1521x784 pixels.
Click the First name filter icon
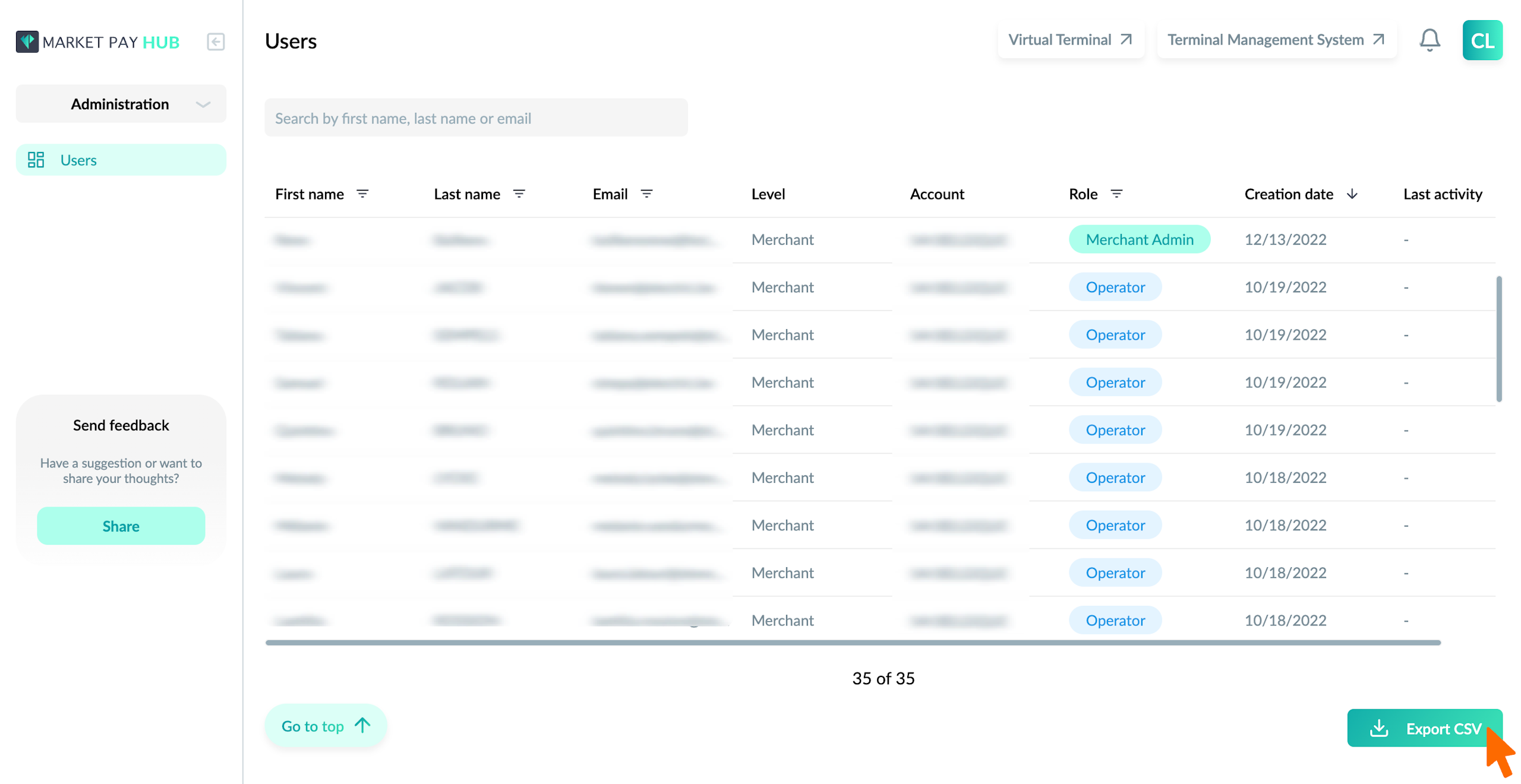pos(362,194)
